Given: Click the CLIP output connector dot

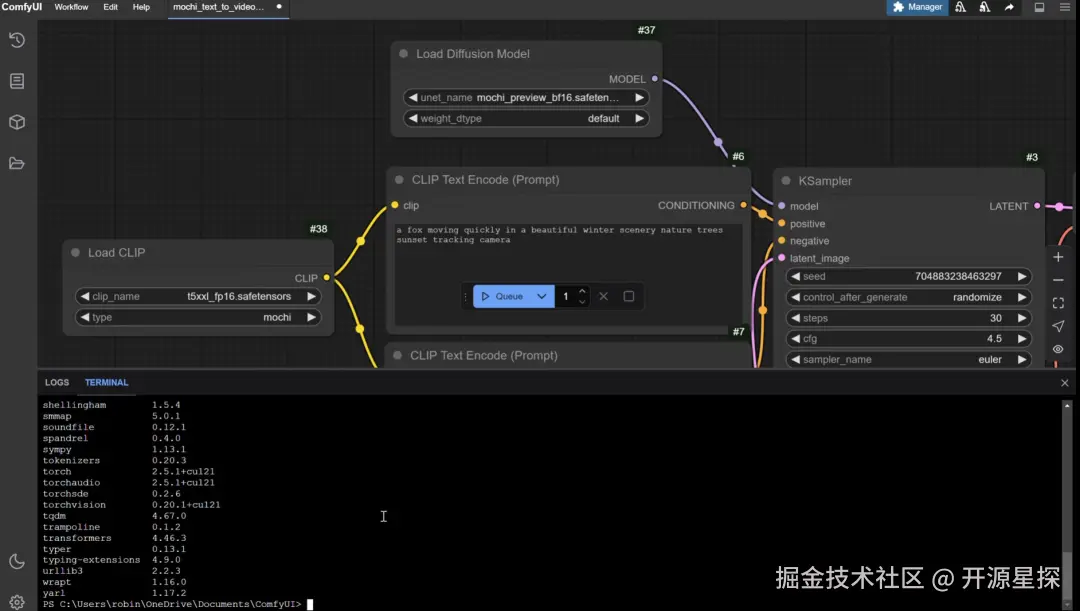Looking at the screenshot, I should pos(326,278).
